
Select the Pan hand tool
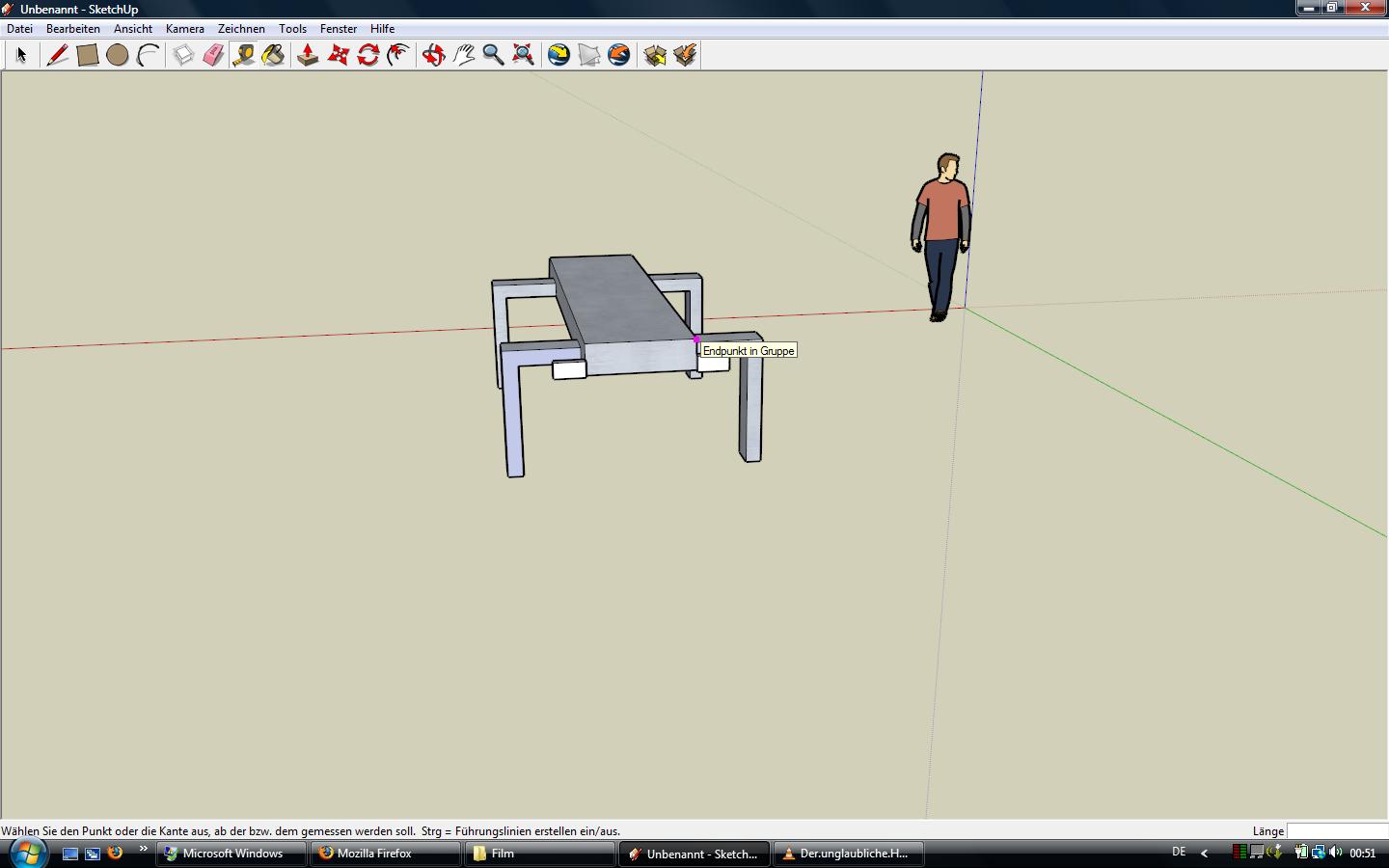464,55
